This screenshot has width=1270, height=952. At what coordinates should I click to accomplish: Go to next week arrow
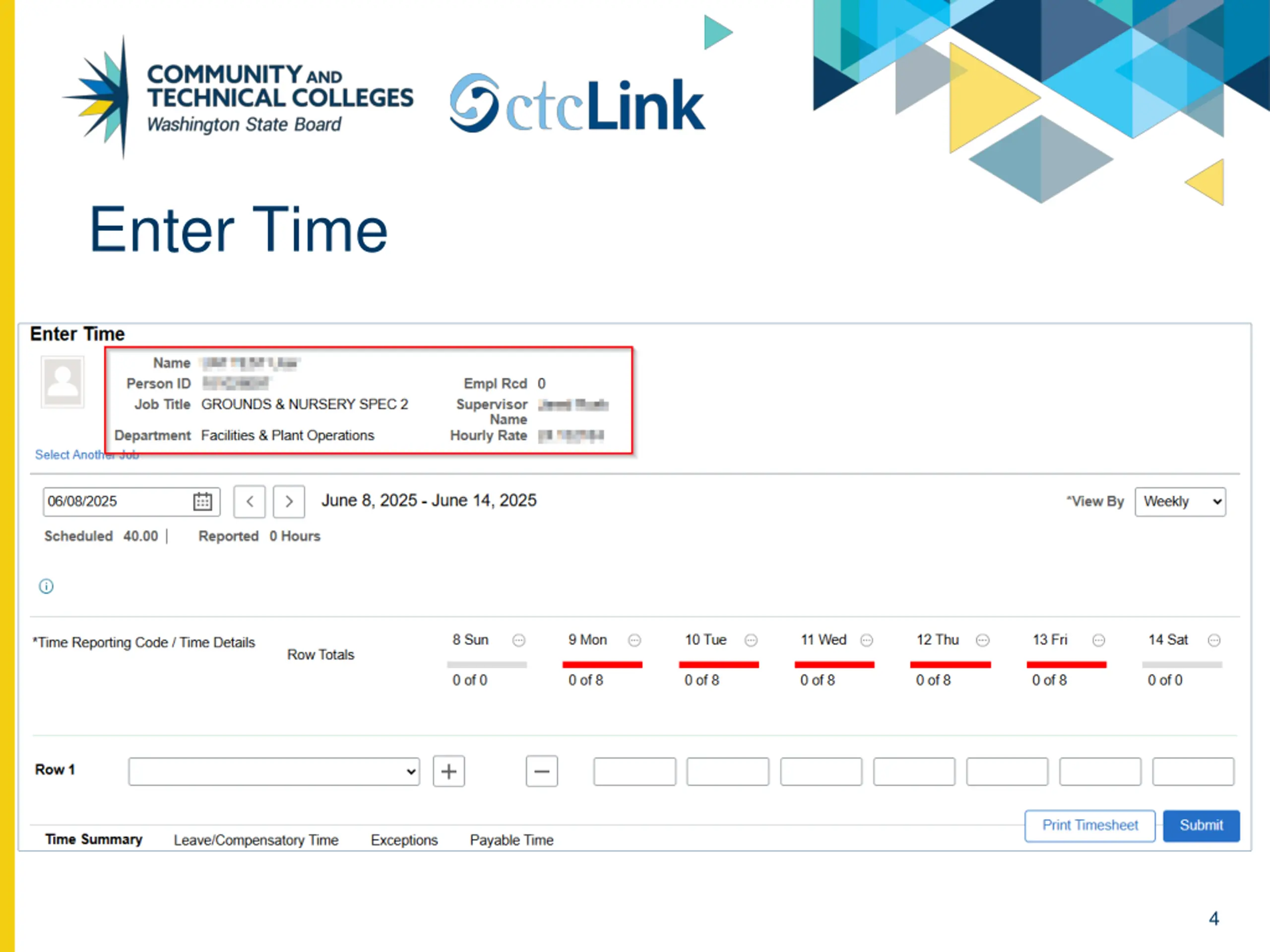pyautogui.click(x=289, y=502)
